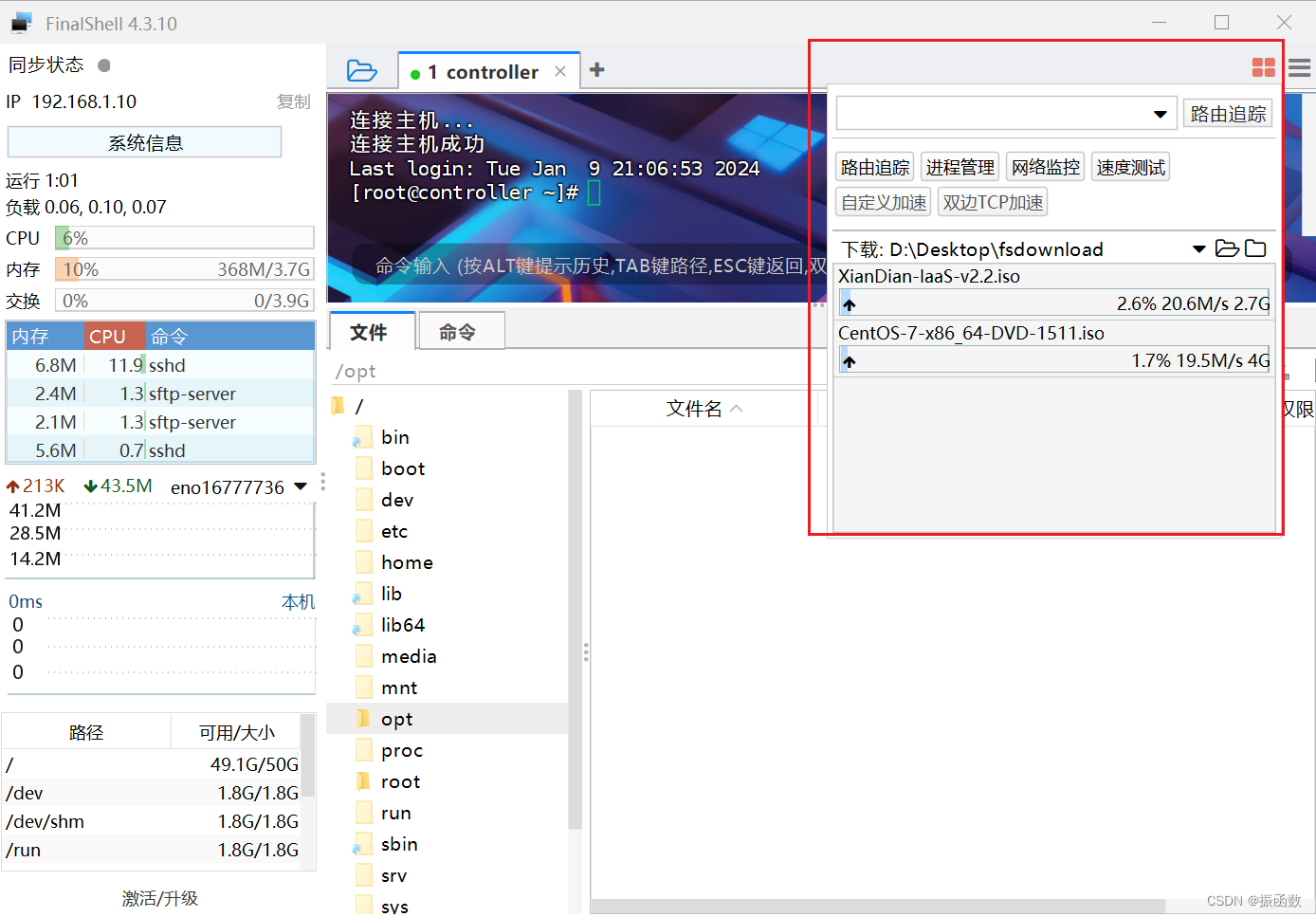
Task: Sort processes by CPU column
Action: tap(115, 337)
